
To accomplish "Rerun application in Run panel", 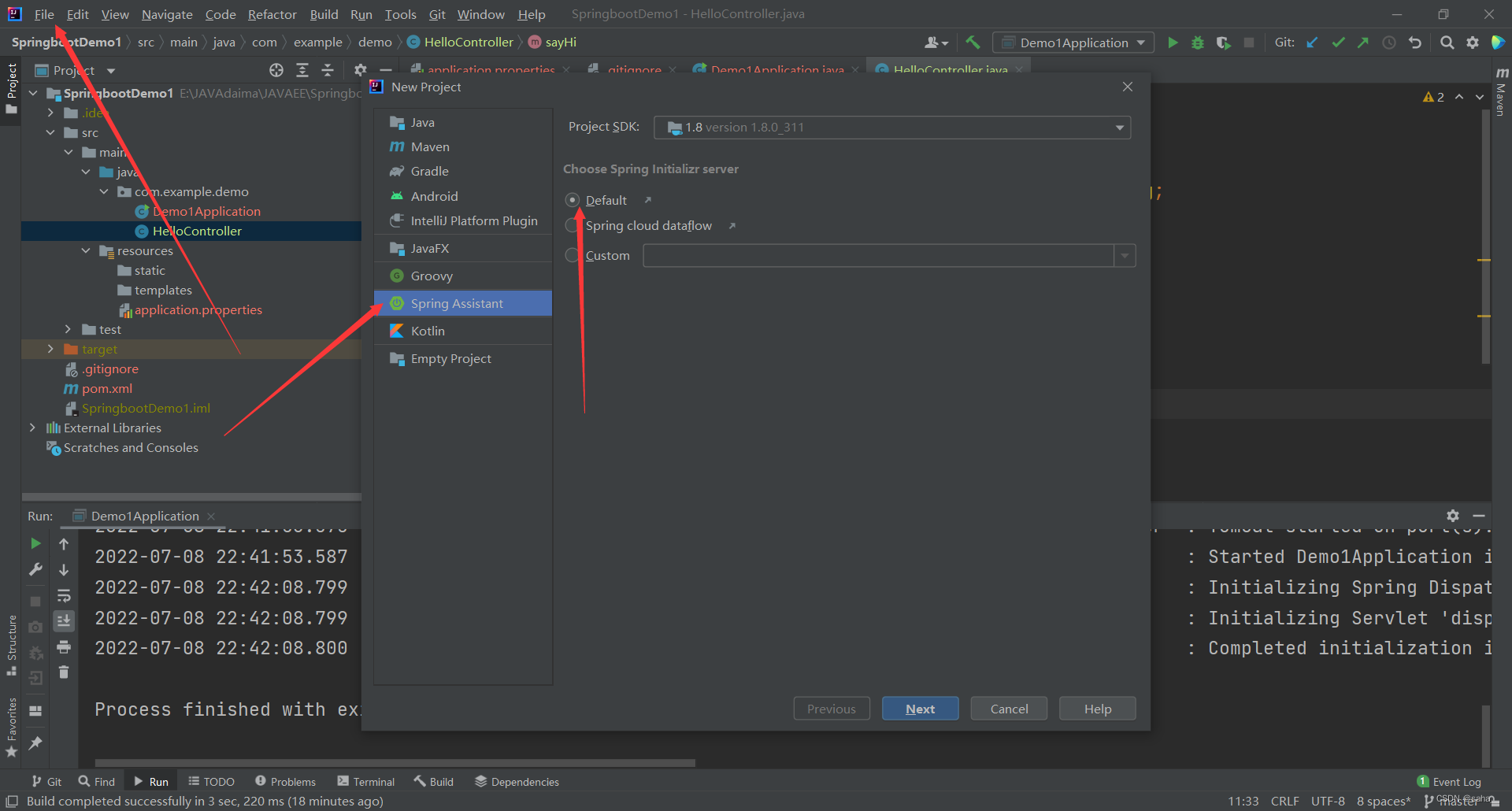I will click(x=35, y=543).
